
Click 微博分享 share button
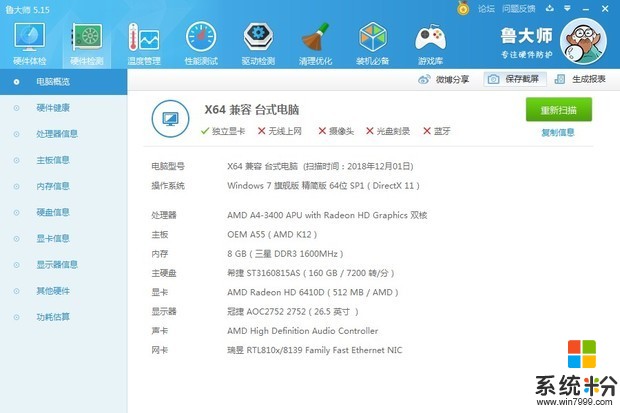[x=443, y=80]
